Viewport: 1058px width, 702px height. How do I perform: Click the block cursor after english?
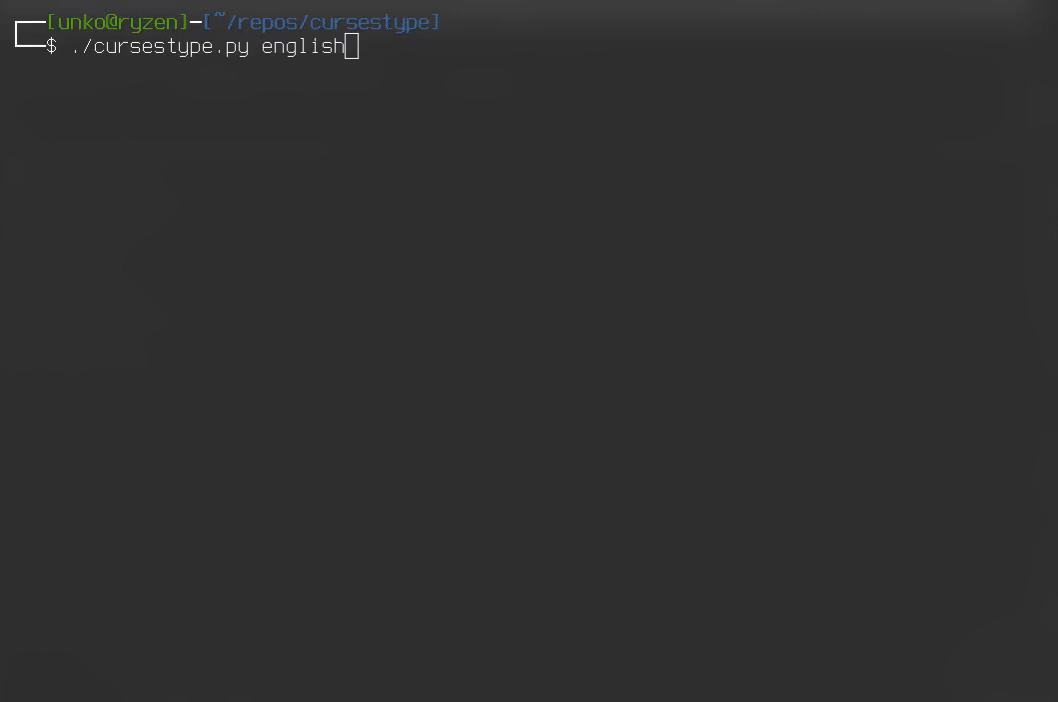pos(352,47)
